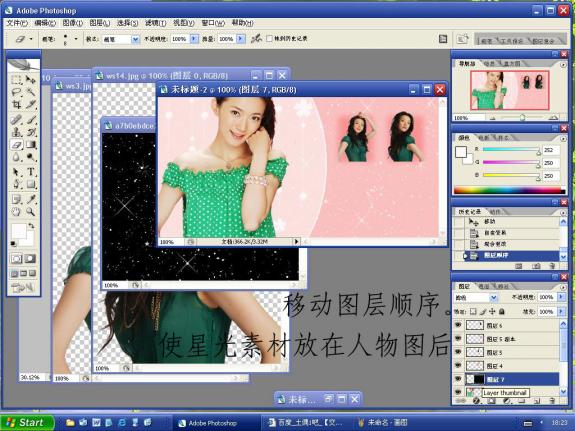The width and height of the screenshot is (575, 431).
Task: Select the Type tool
Action: (x=31, y=172)
